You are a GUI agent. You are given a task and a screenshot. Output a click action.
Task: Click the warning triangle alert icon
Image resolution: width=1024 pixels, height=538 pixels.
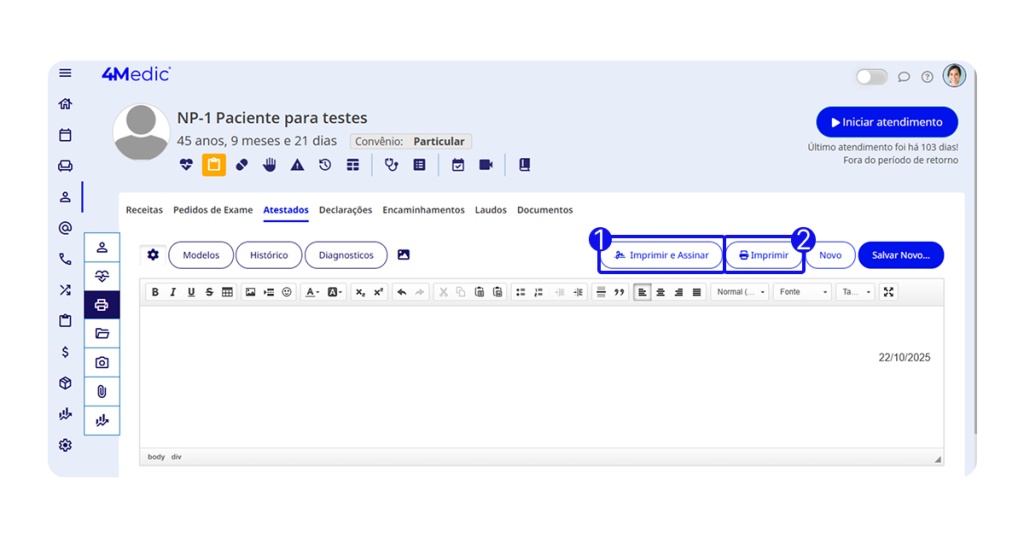tap(297, 165)
